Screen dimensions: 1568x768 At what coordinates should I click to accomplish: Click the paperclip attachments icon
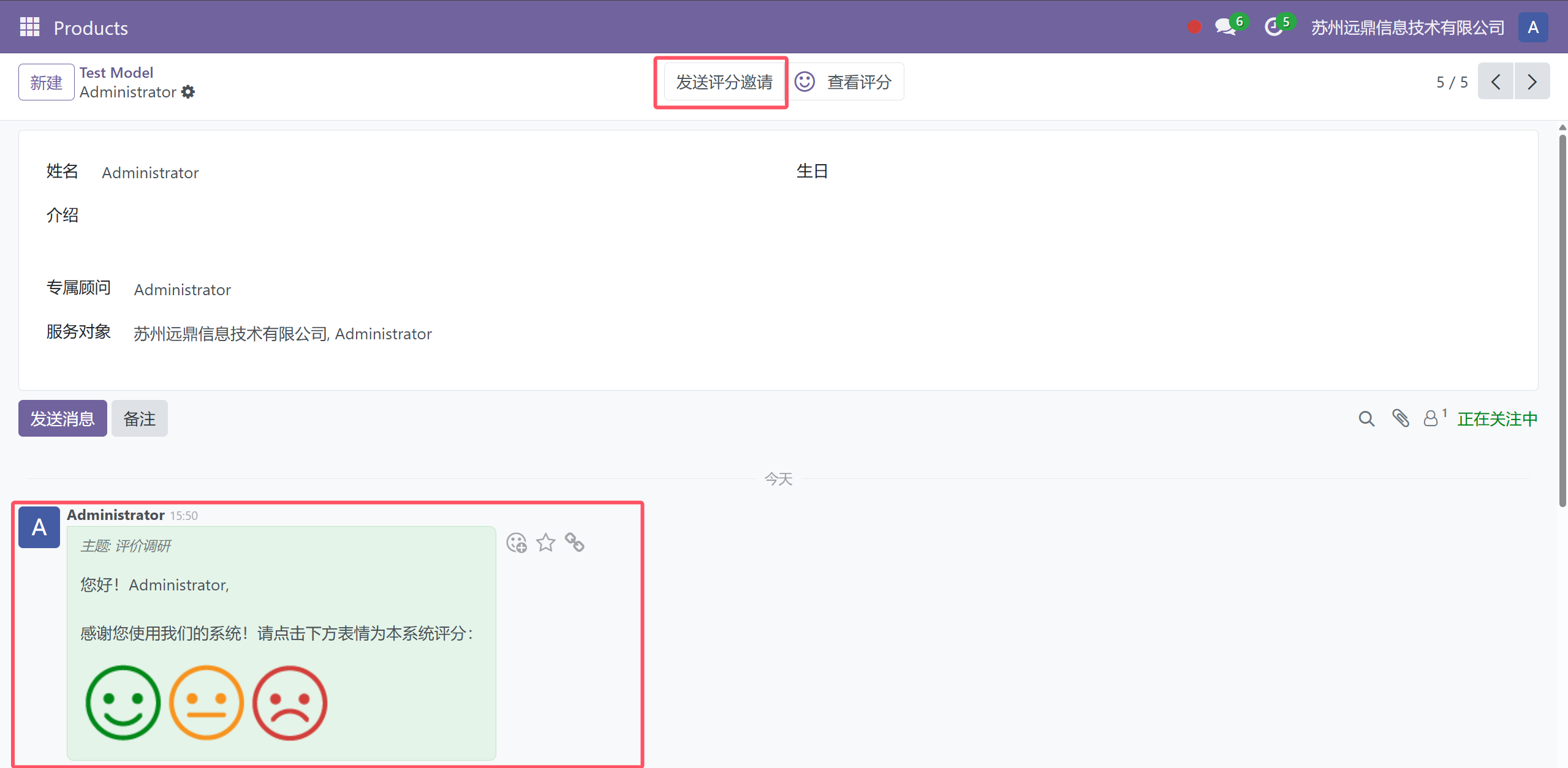[x=1400, y=418]
